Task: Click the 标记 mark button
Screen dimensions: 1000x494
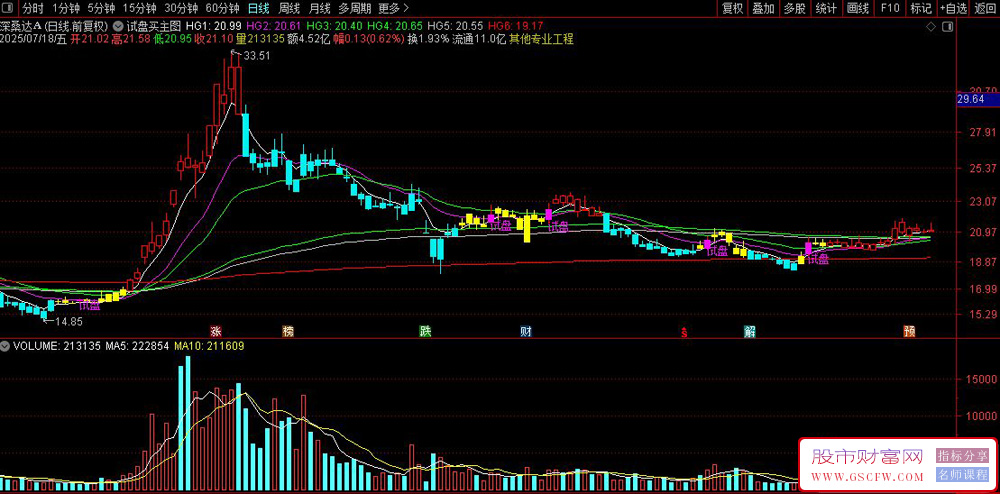Action: click(x=921, y=8)
